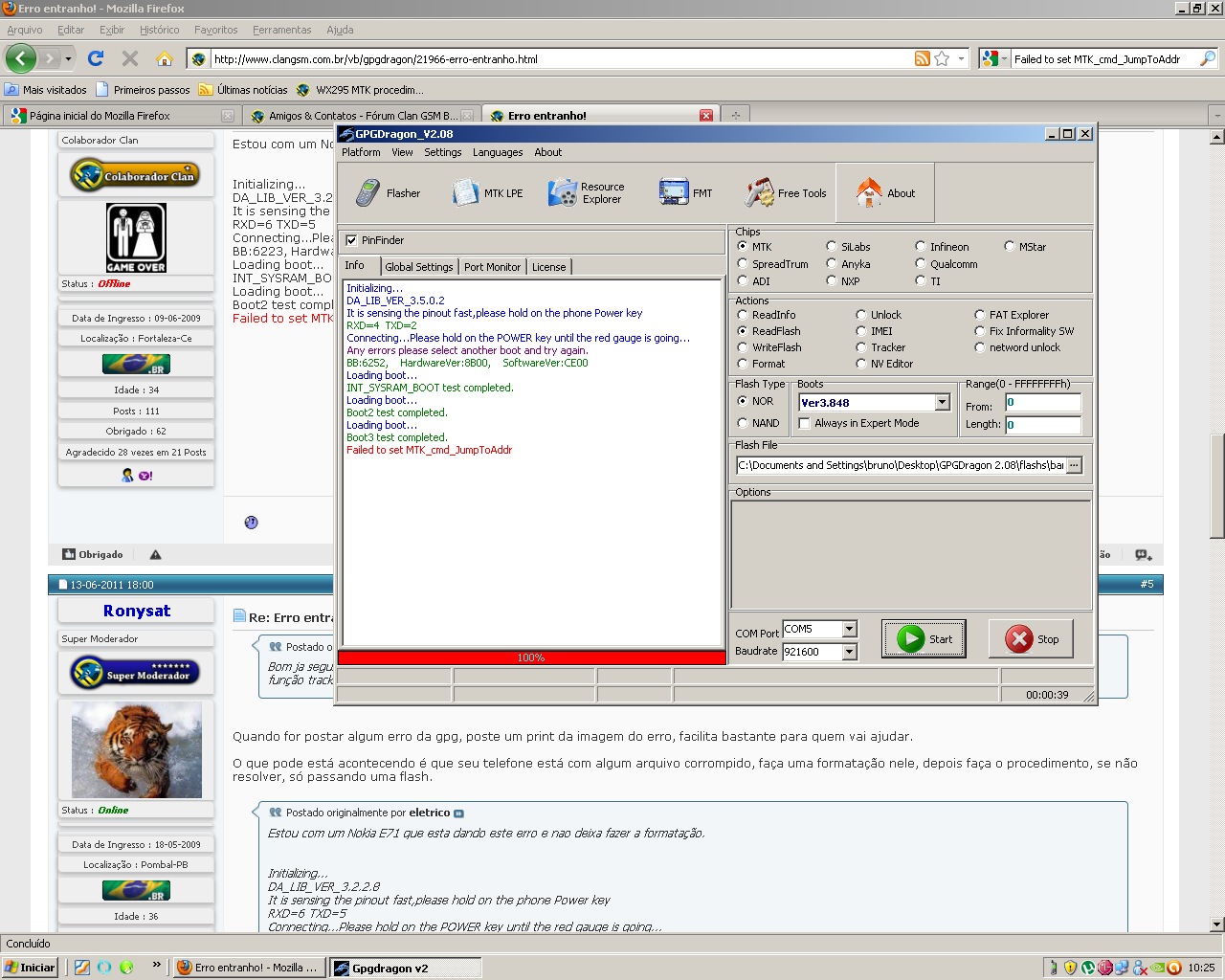1225x980 pixels.
Task: Open Firefox Favoritos menu
Action: (216, 30)
